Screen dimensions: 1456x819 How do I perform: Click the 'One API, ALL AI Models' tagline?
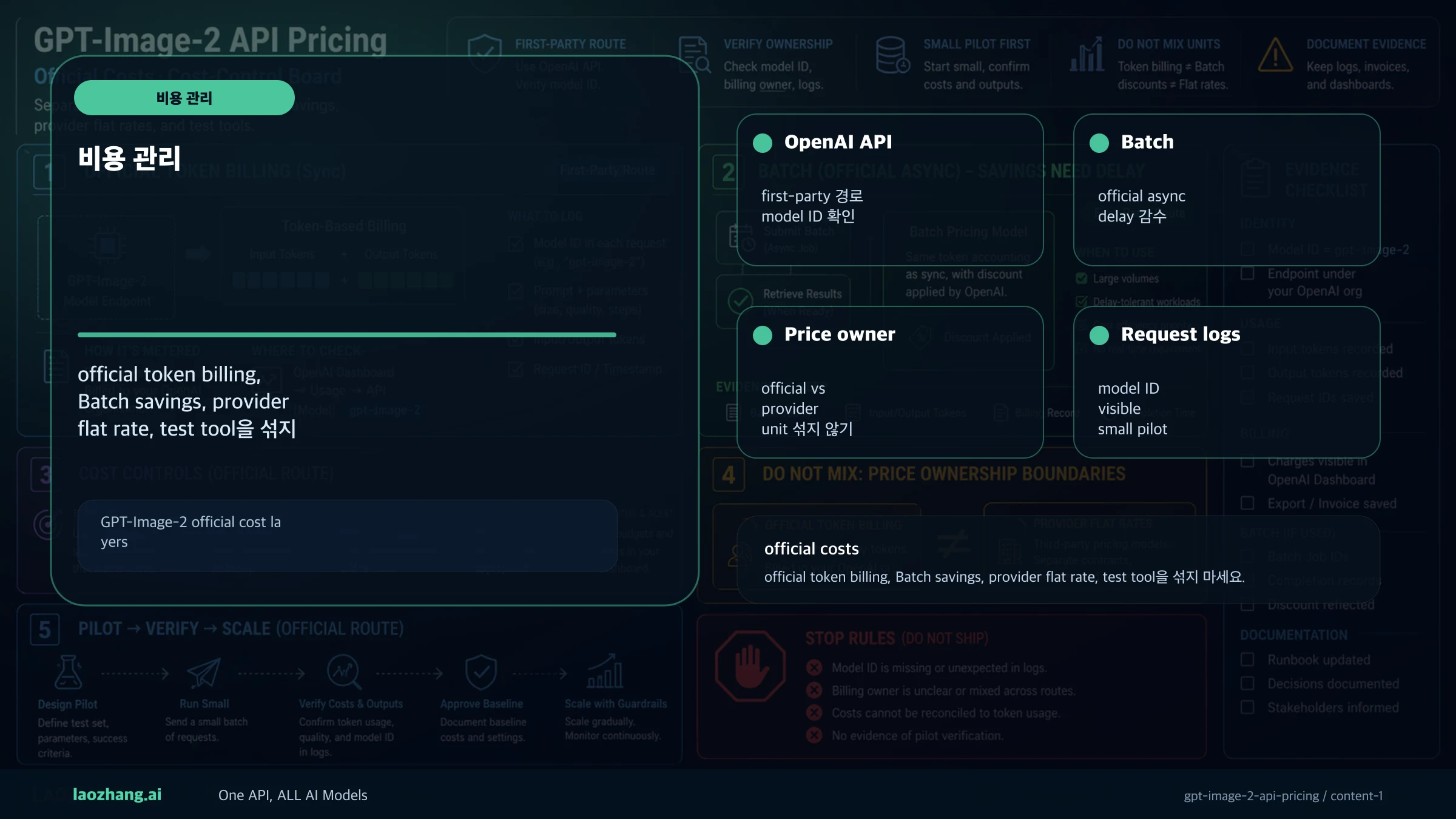[293, 795]
